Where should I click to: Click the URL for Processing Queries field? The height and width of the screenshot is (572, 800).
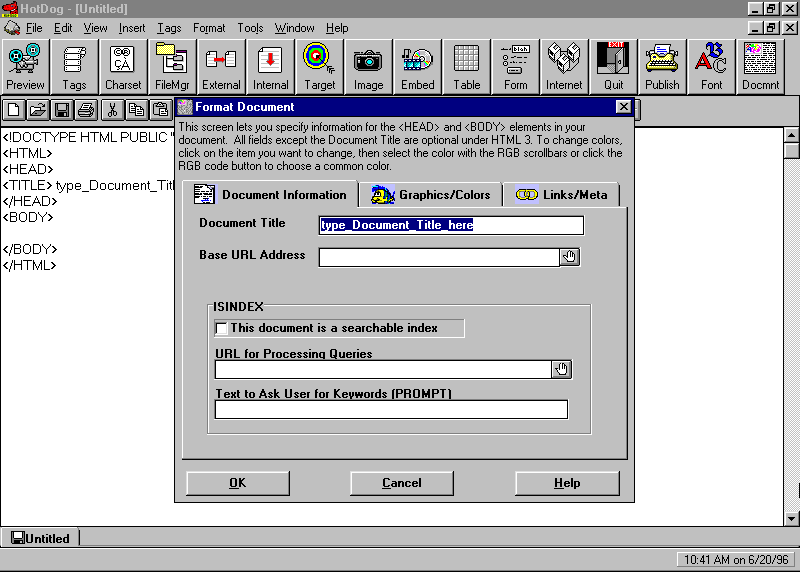tap(383, 369)
